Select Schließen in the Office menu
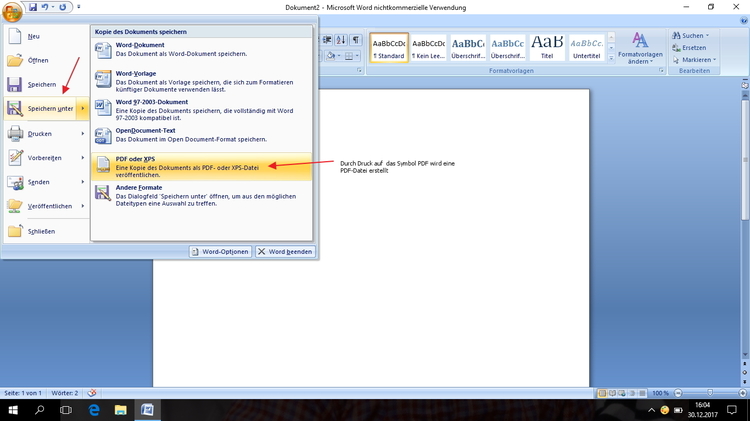 click(46, 231)
